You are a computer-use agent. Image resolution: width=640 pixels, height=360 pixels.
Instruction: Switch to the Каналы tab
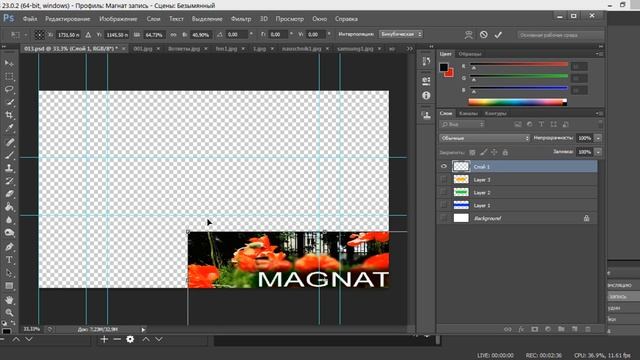468,113
